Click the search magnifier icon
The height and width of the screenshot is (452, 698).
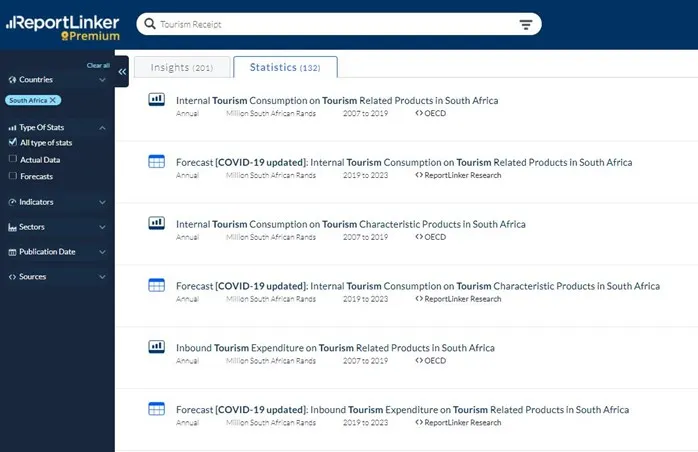click(x=149, y=24)
